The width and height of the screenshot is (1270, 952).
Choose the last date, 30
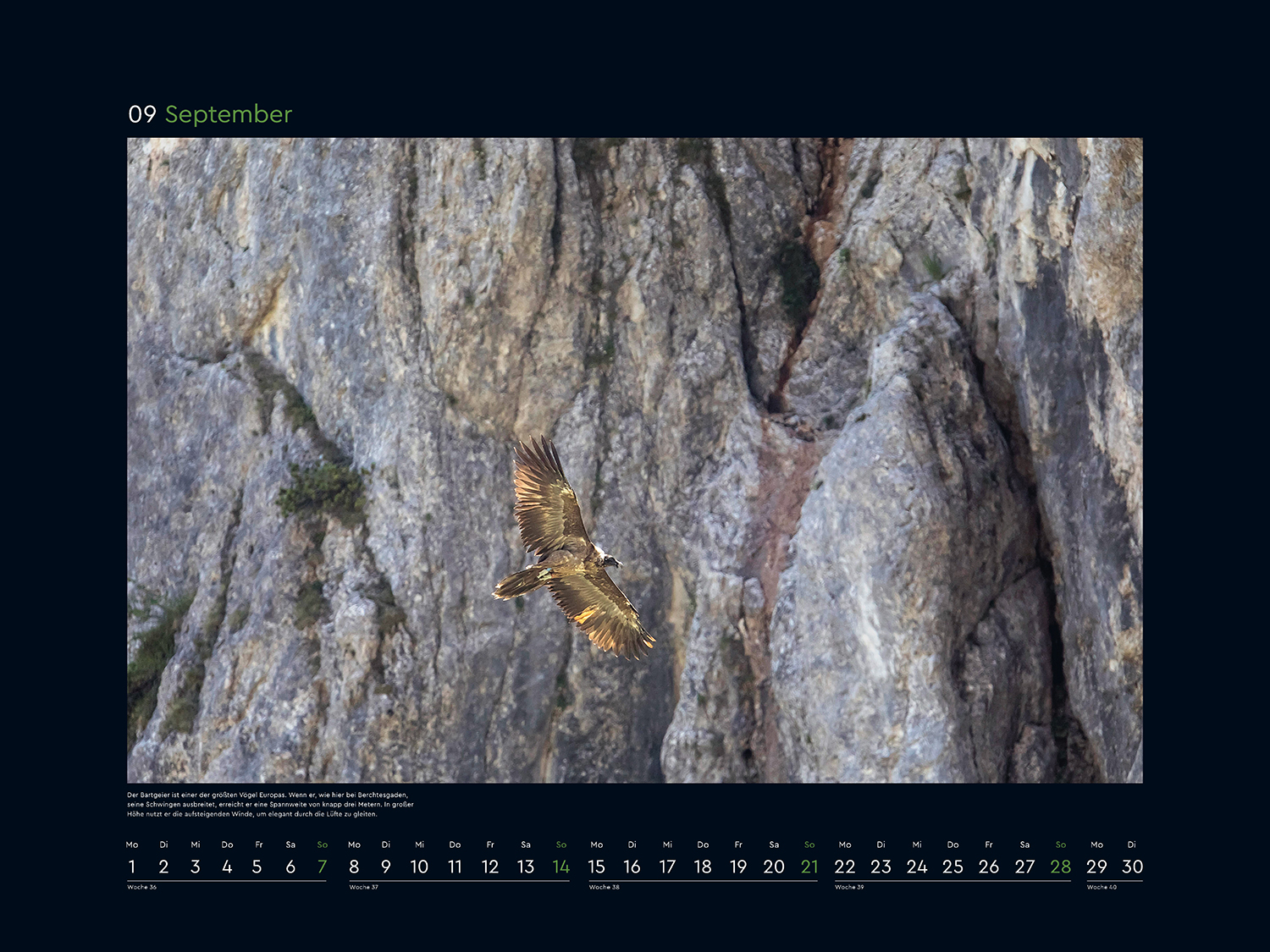[1132, 867]
